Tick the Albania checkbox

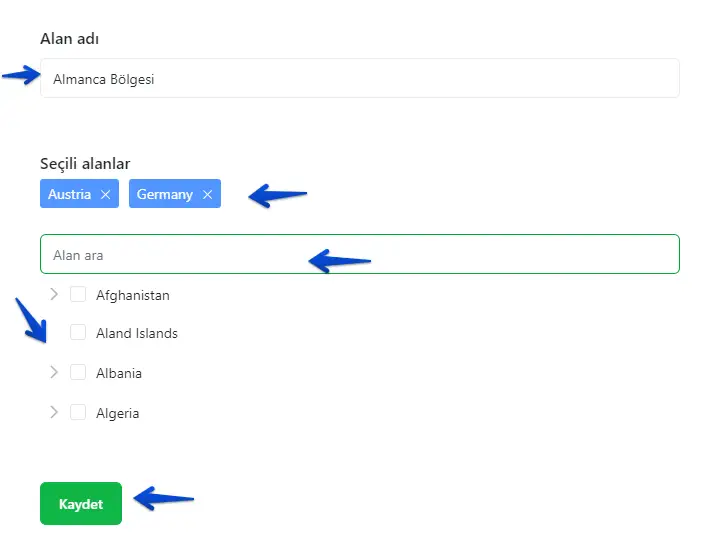pos(78,372)
